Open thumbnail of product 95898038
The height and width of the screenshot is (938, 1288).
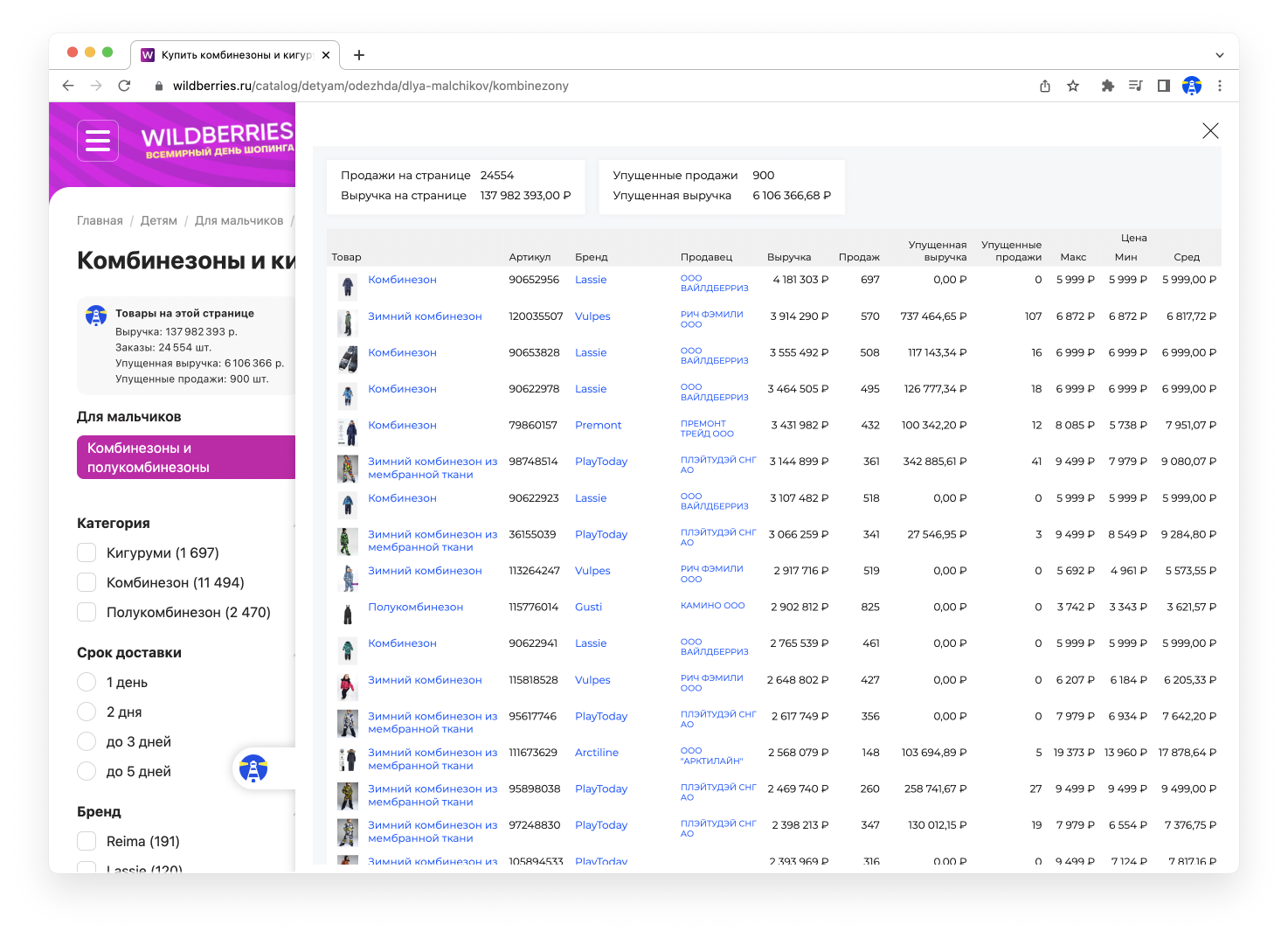(x=348, y=796)
